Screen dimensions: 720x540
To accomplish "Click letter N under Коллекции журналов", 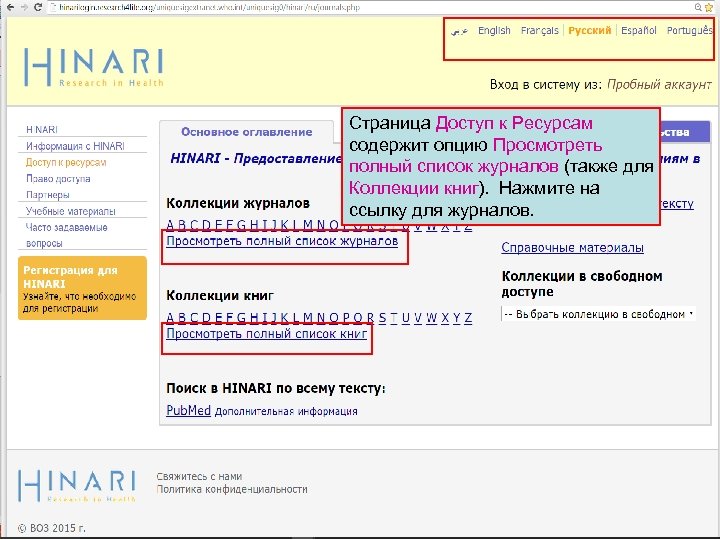I will (321, 225).
